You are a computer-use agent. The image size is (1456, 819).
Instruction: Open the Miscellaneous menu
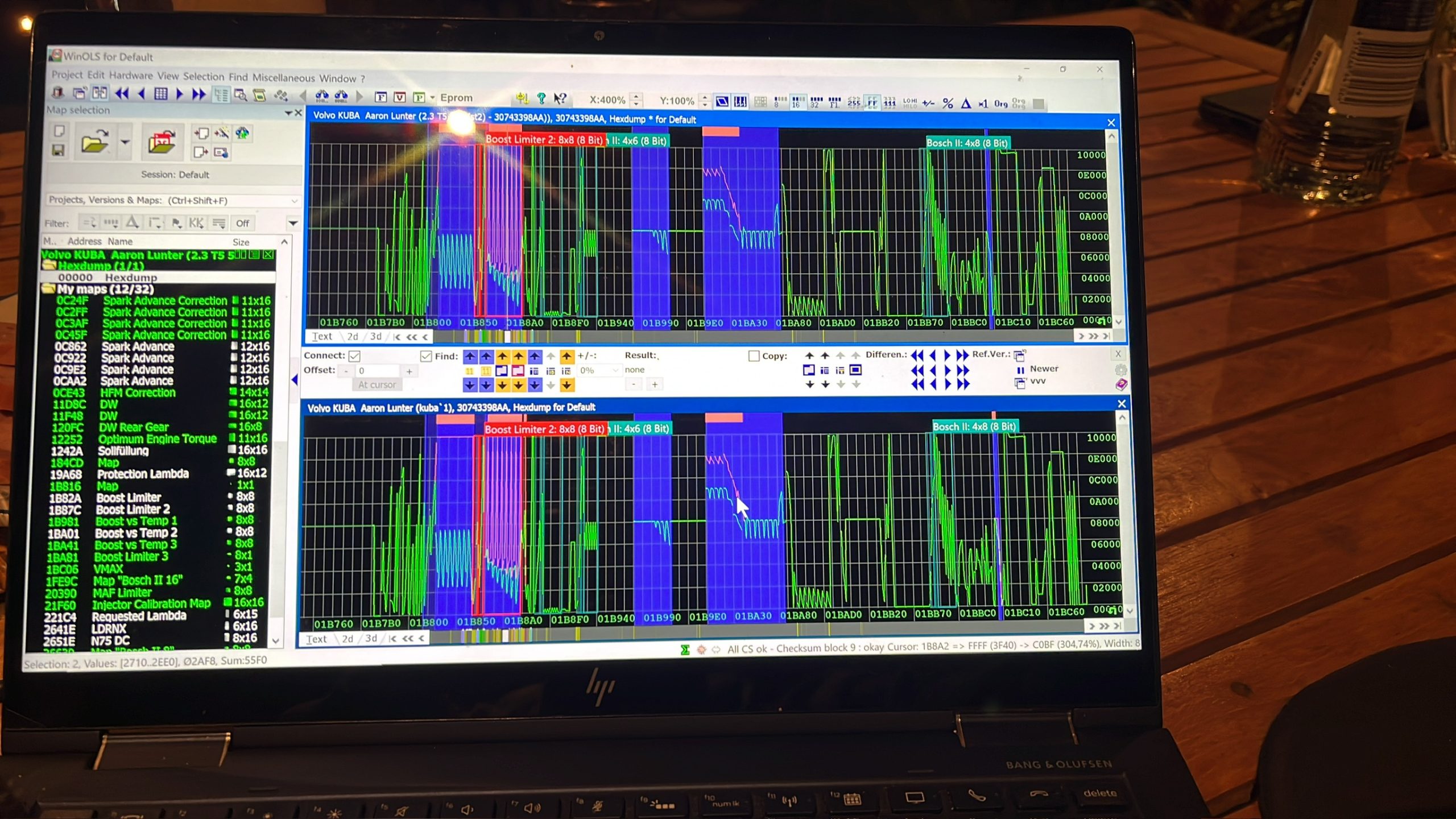[283, 78]
